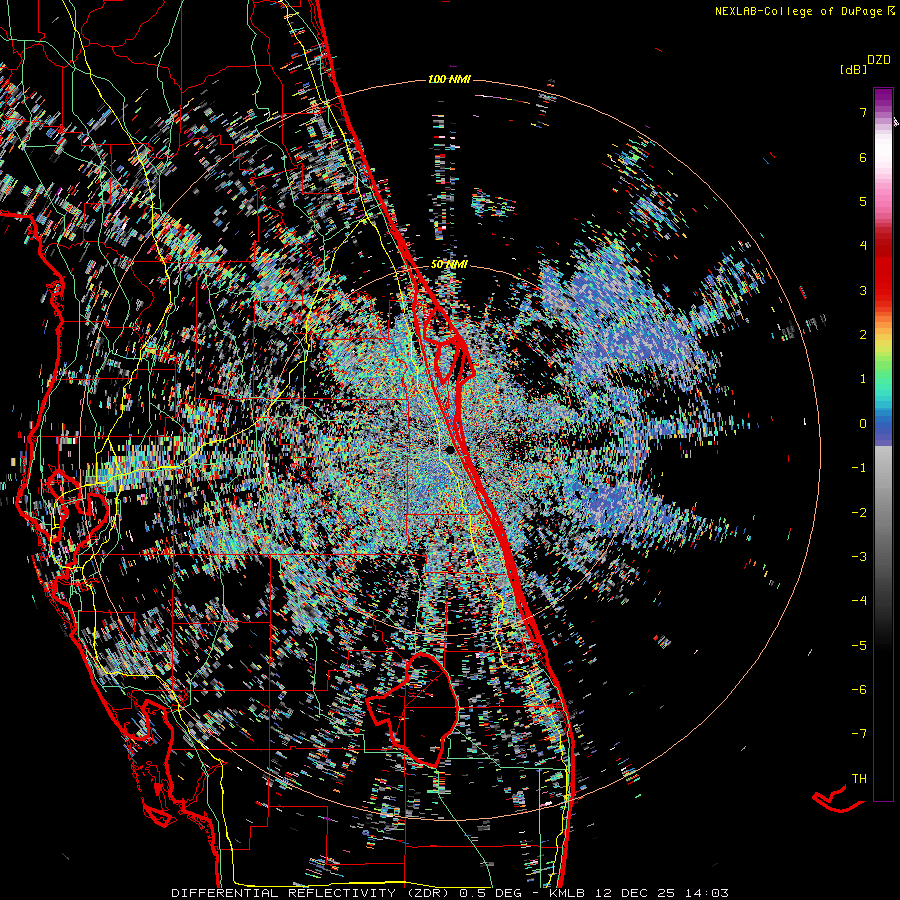This screenshot has height=900, width=900.
Task: Click the -4 value on the scale
Action: 859,601
